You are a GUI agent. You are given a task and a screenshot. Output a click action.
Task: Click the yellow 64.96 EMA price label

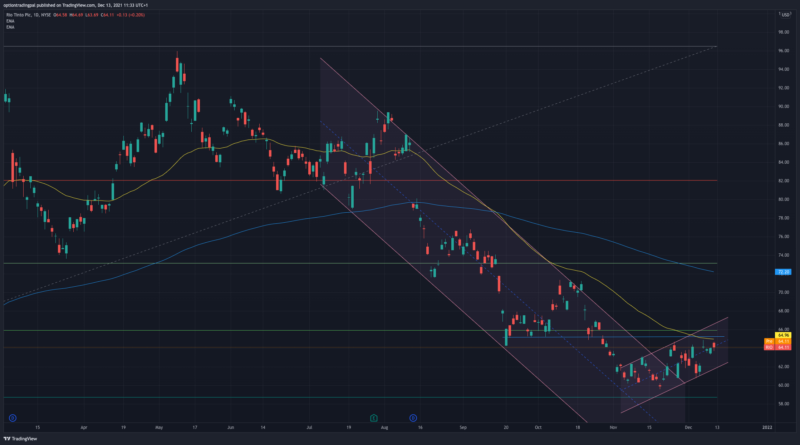[784, 336]
